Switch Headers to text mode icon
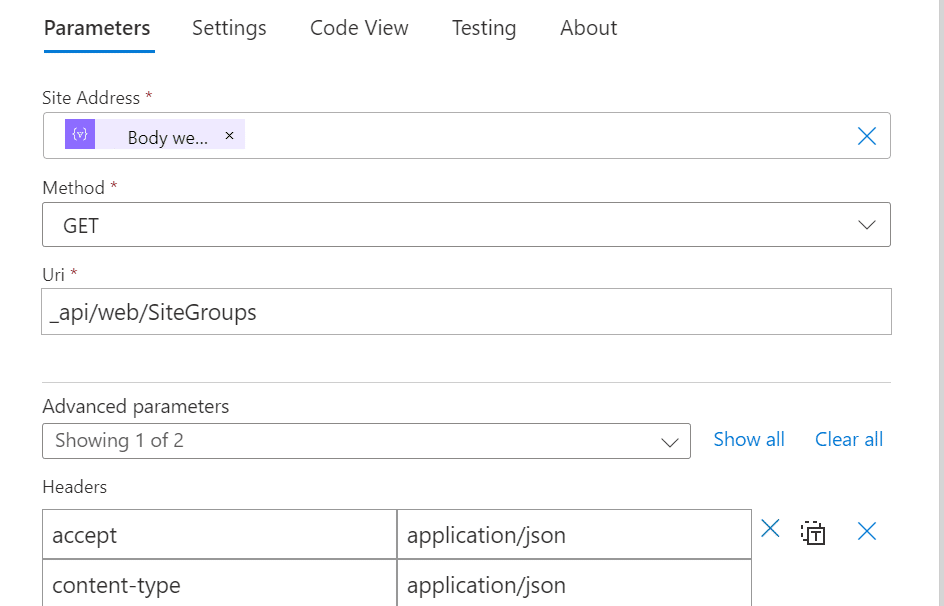944x606 pixels. pos(813,533)
